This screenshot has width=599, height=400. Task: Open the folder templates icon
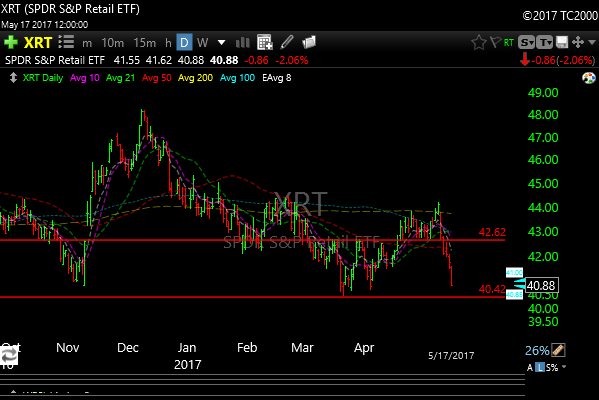click(x=309, y=42)
